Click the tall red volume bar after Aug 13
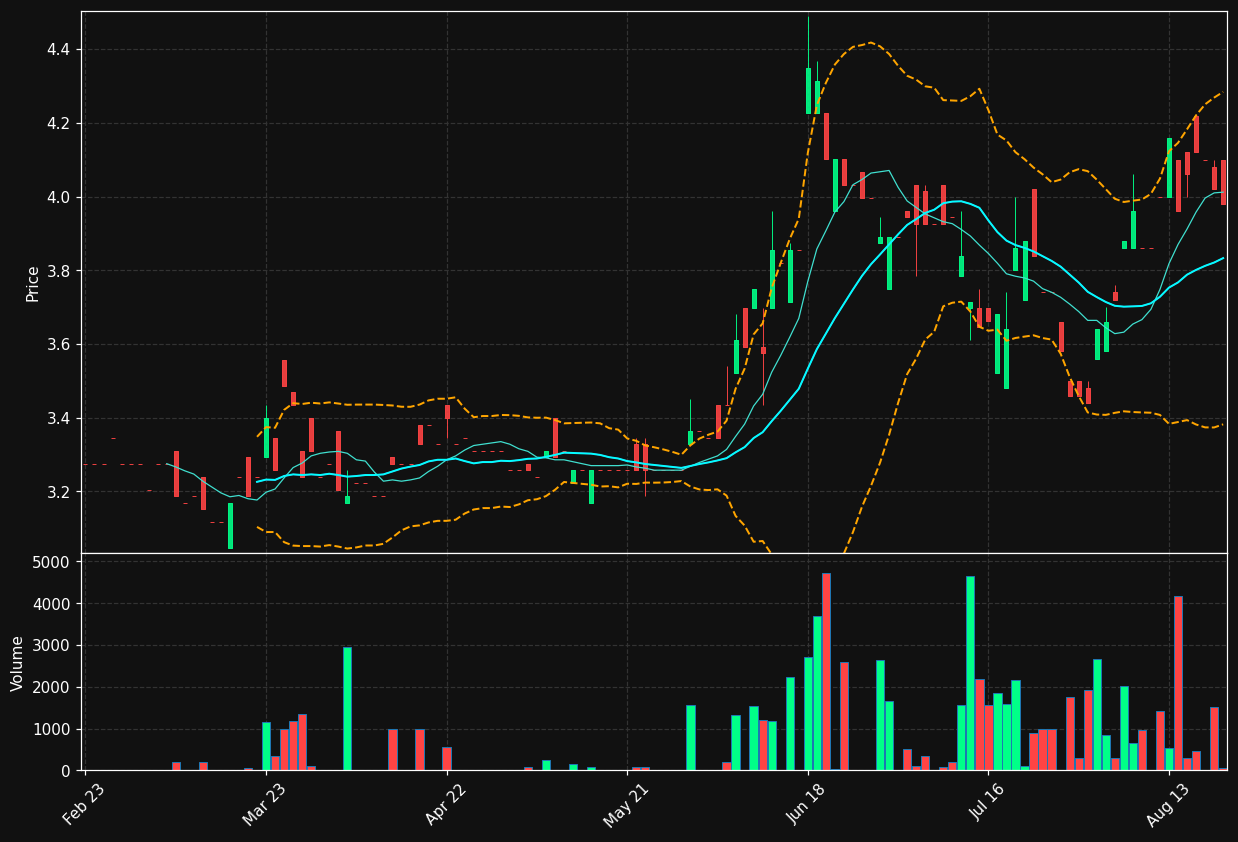The width and height of the screenshot is (1238, 842). [1178, 683]
